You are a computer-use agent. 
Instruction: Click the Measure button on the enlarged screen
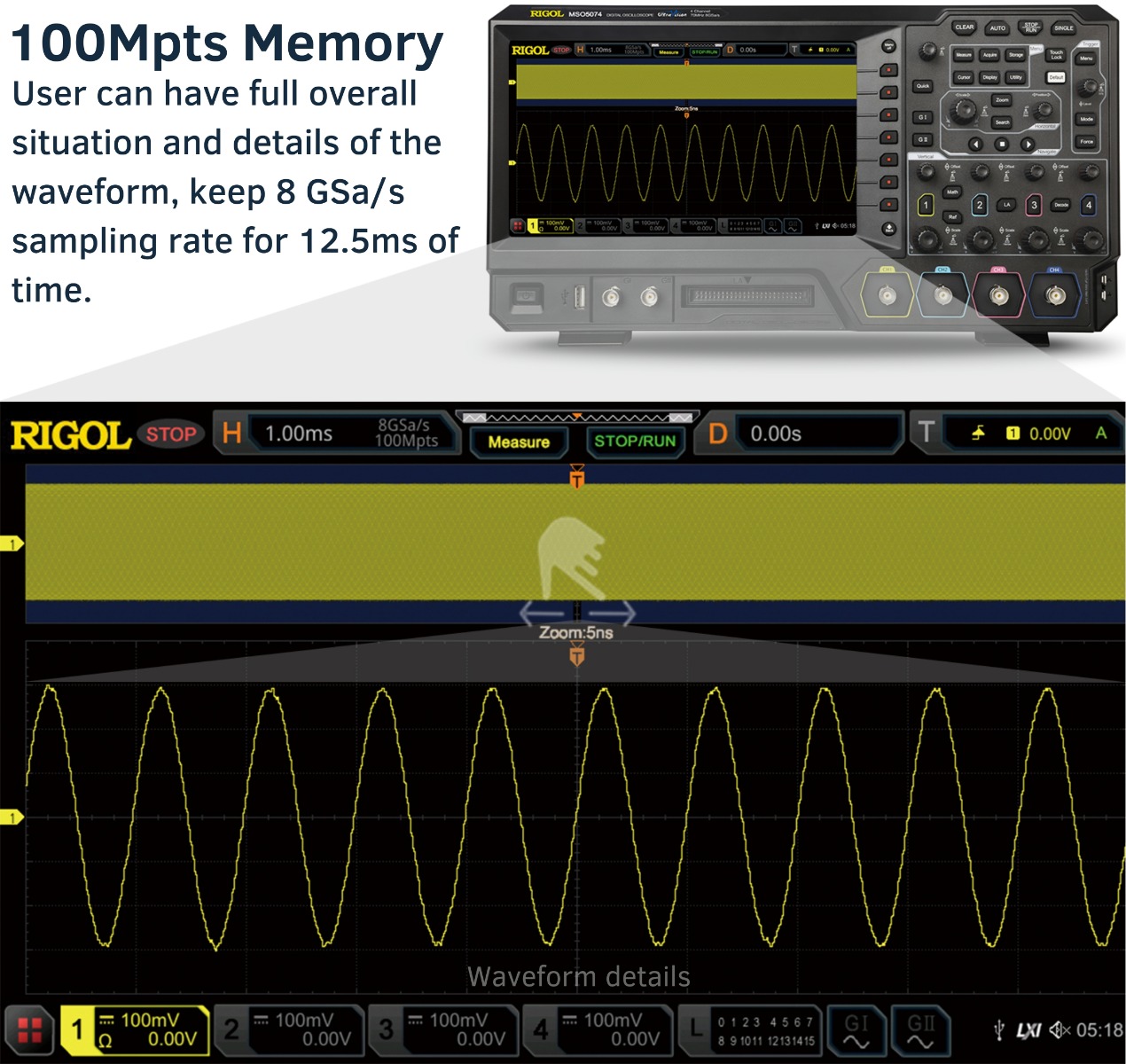coord(519,442)
